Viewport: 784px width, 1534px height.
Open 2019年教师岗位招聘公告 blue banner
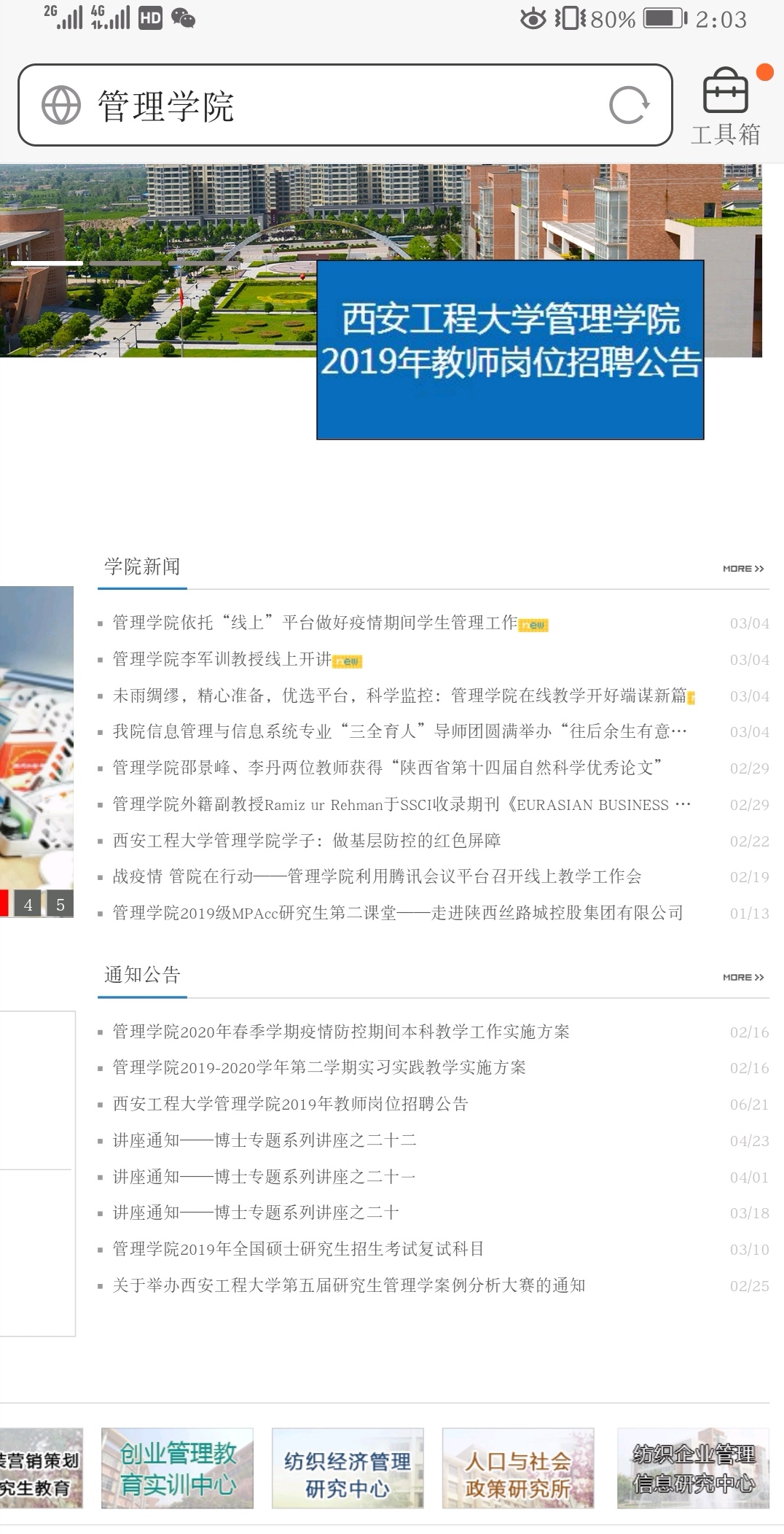[x=510, y=349]
